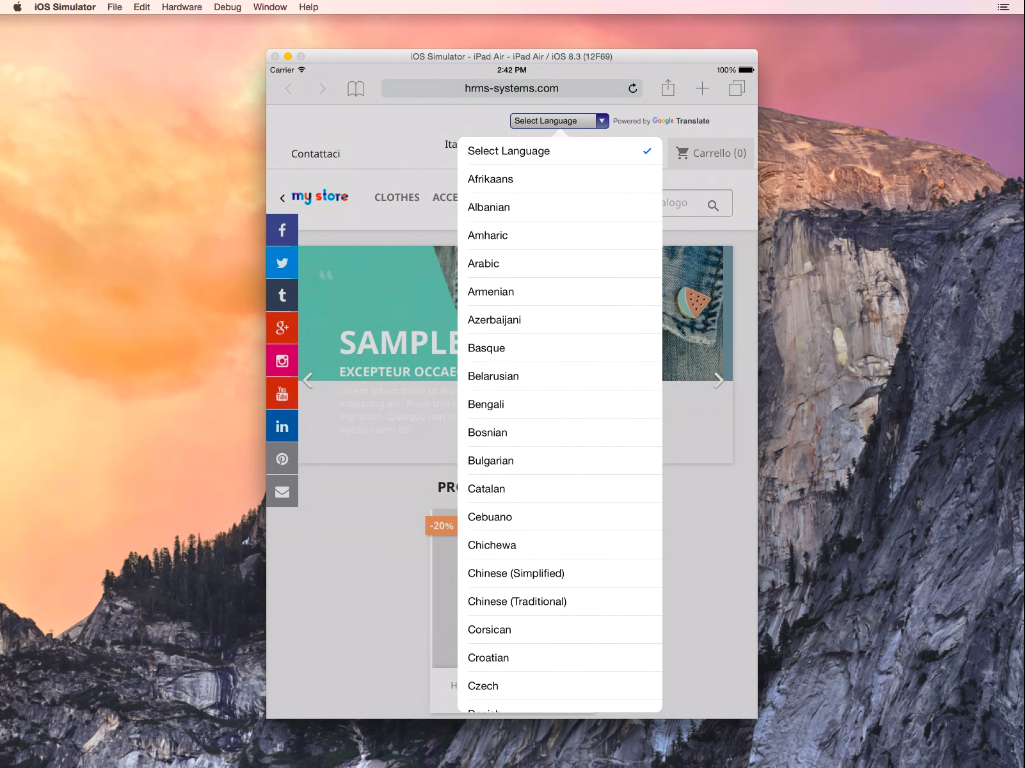Select Amharic from language list

tap(560, 235)
